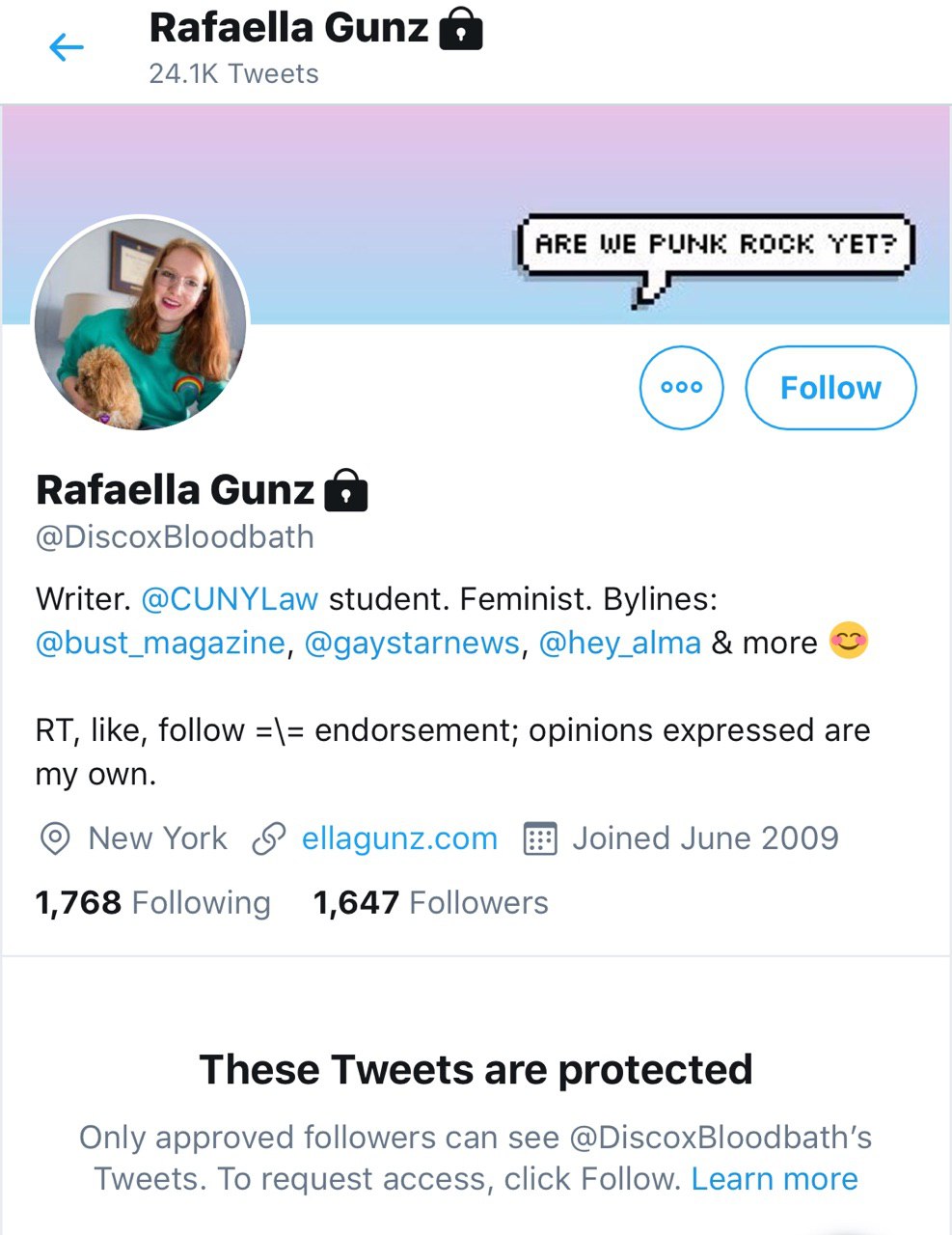Click the @DiscoxBloodbath handle under the name
This screenshot has width=952, height=1235.
click(175, 536)
